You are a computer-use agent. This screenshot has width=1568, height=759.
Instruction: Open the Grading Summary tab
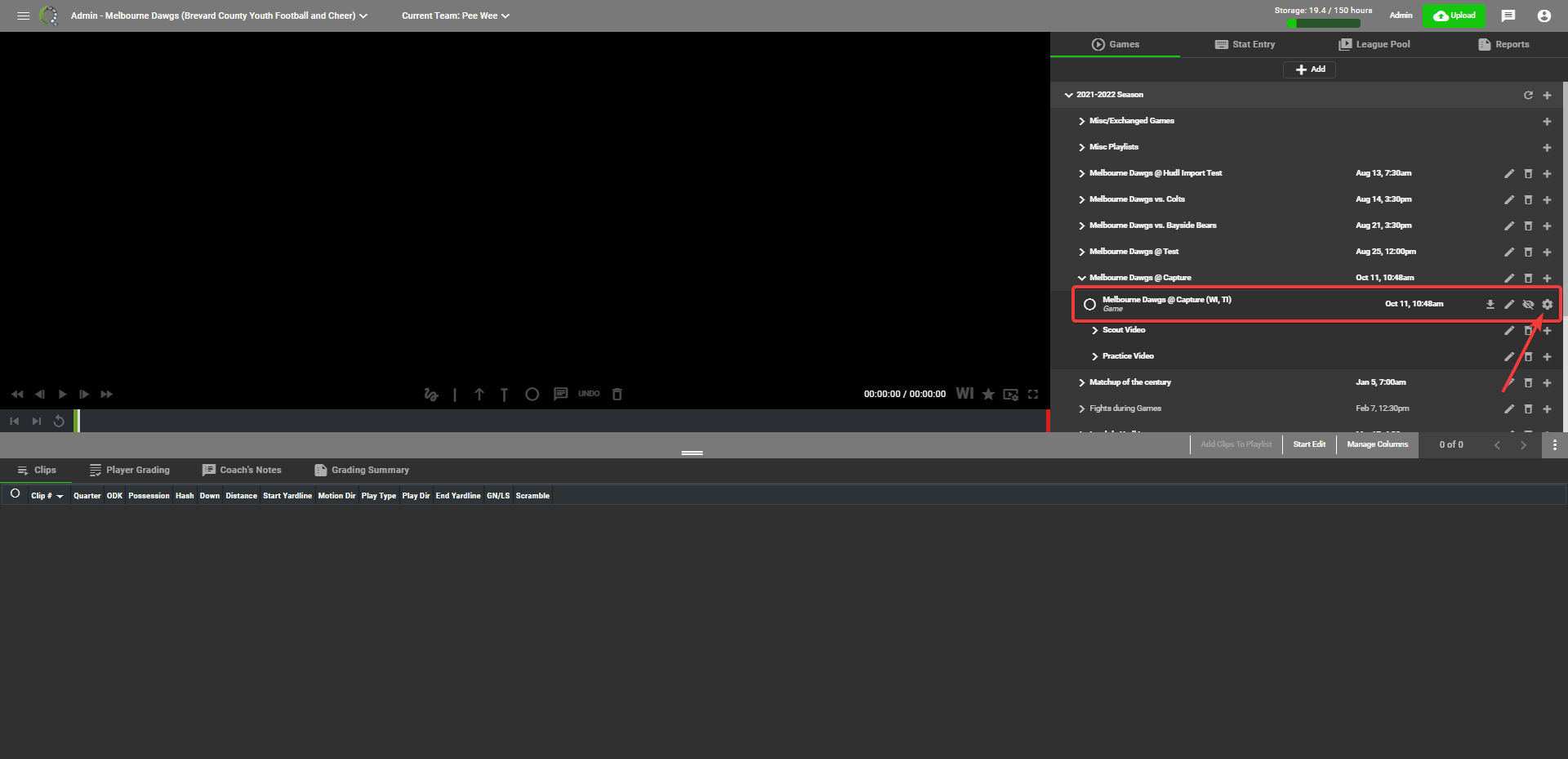click(x=362, y=470)
